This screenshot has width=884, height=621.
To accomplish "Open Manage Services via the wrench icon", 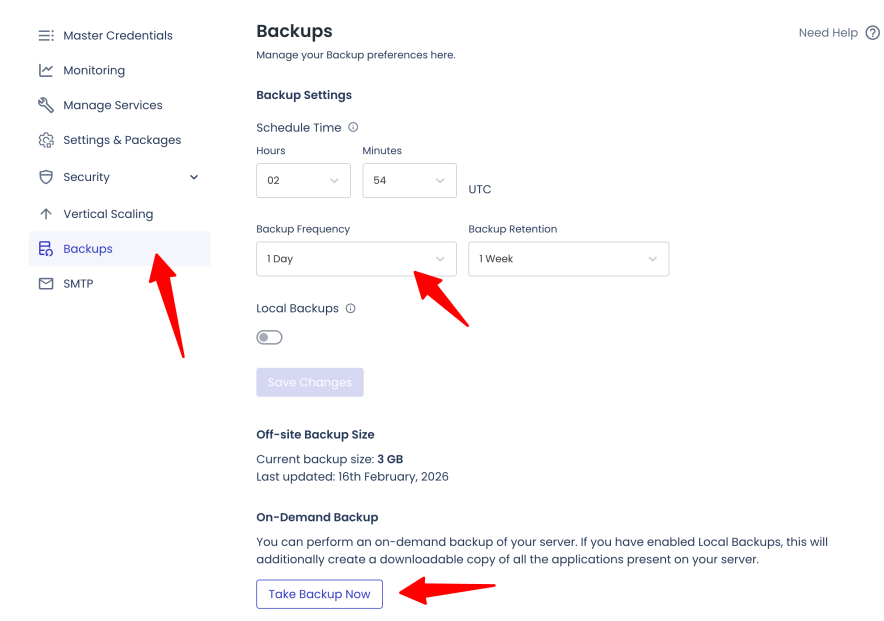I will click(x=46, y=105).
